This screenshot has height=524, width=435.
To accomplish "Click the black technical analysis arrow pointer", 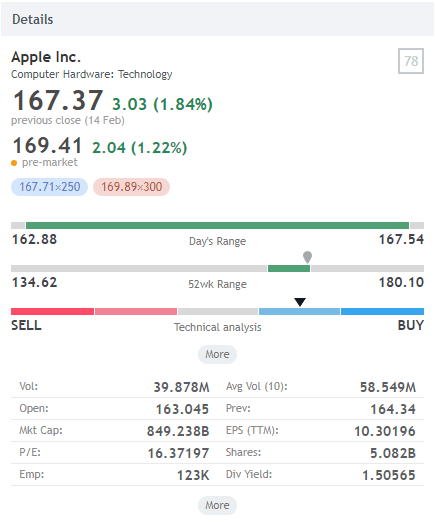I will [x=300, y=302].
